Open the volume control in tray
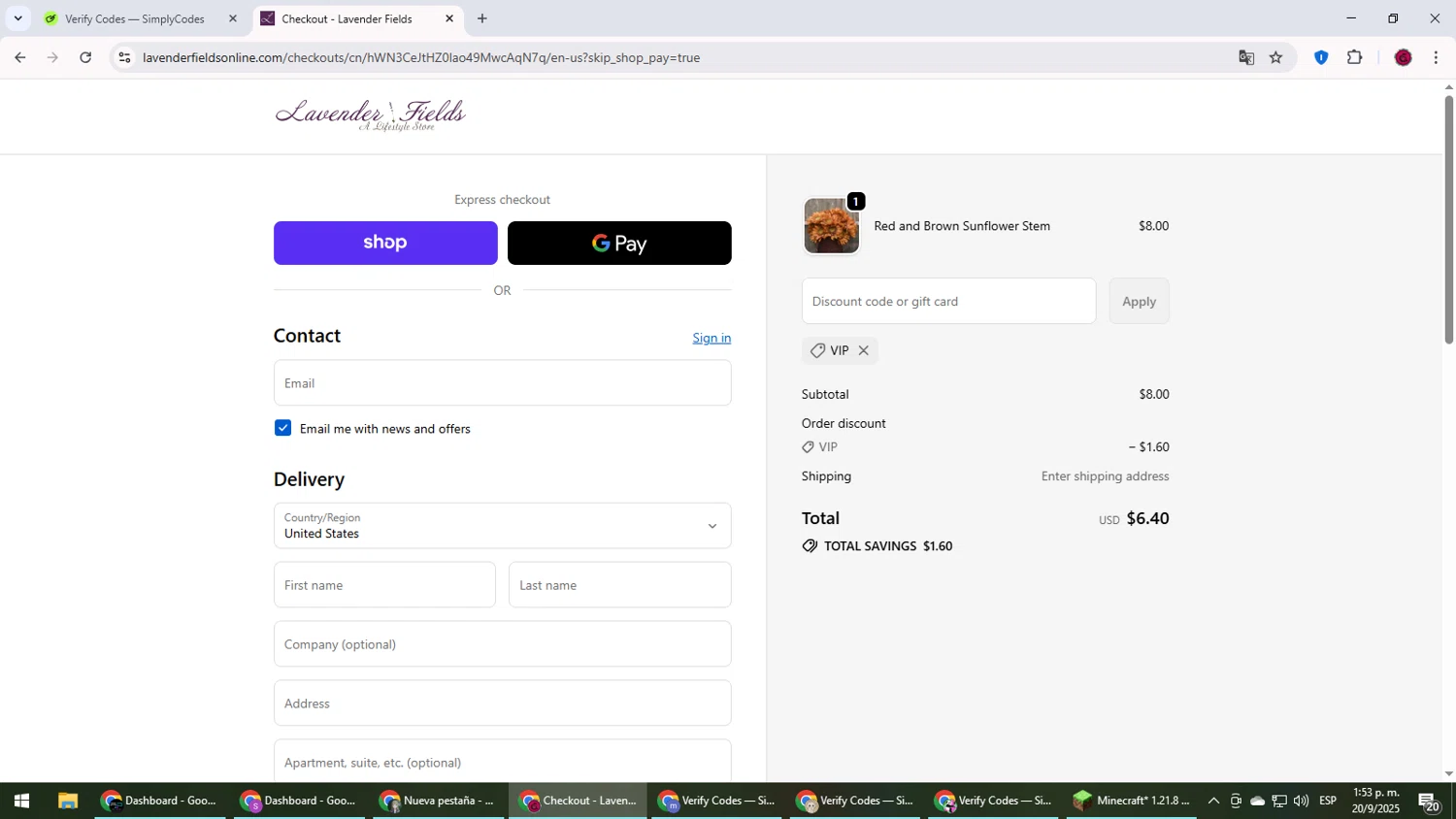 [1301, 801]
